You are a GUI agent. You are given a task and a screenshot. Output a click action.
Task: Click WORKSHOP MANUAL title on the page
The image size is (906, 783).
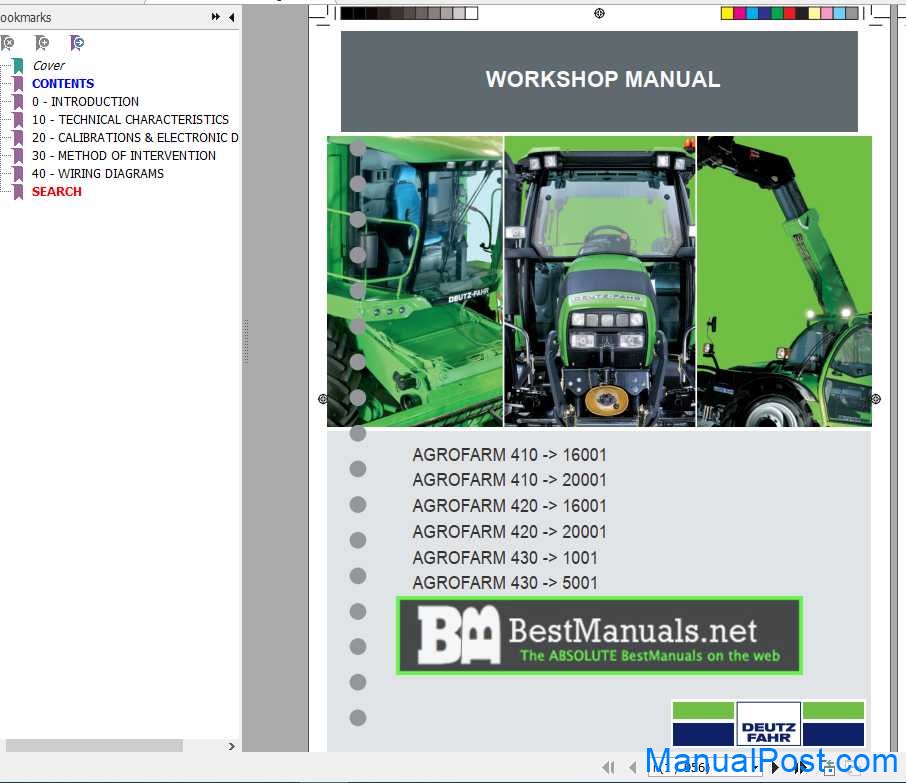(x=603, y=79)
